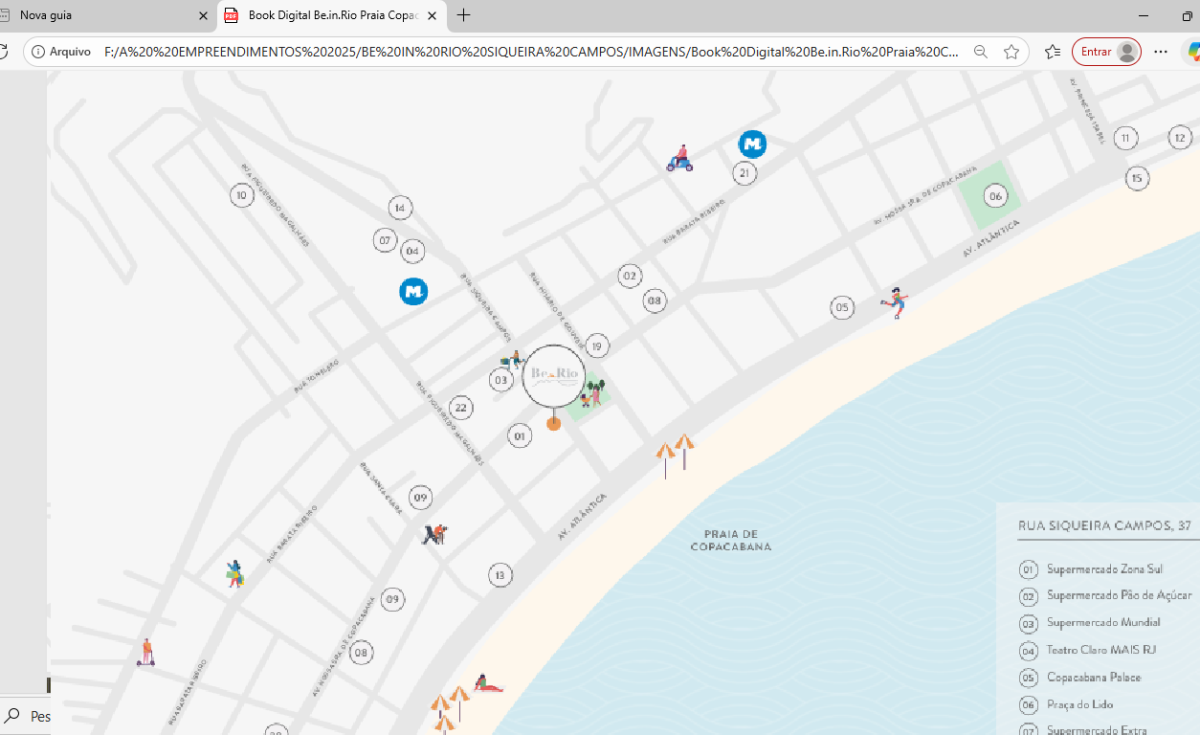Open a new tab with the plus button
1200x735 pixels.
coord(461,16)
